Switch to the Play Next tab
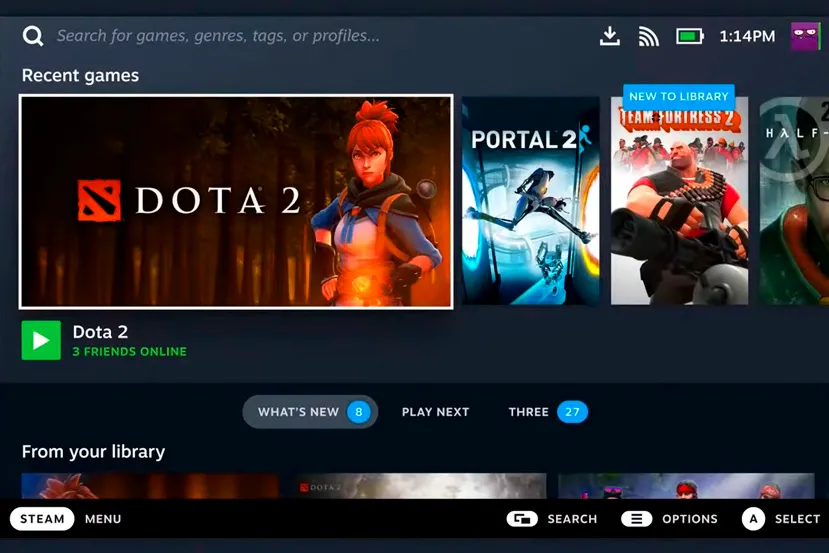The height and width of the screenshot is (553, 829). [436, 412]
